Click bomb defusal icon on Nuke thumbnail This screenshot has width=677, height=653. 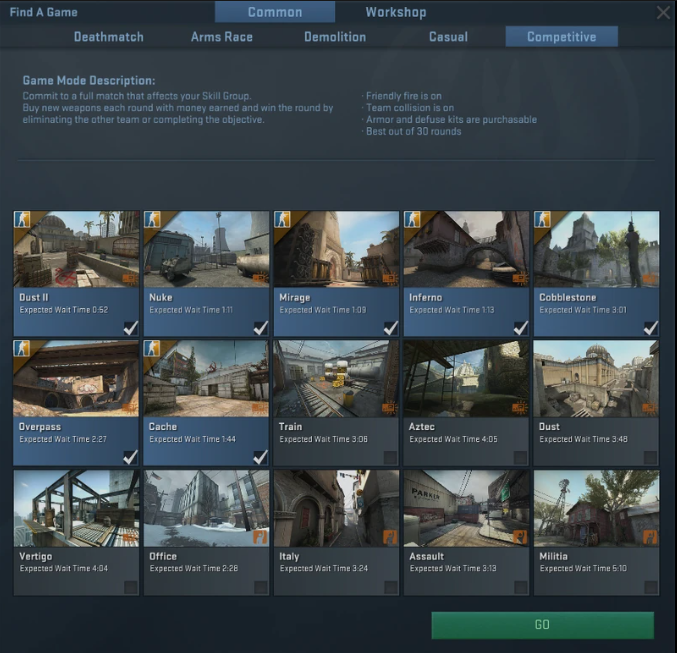point(260,279)
